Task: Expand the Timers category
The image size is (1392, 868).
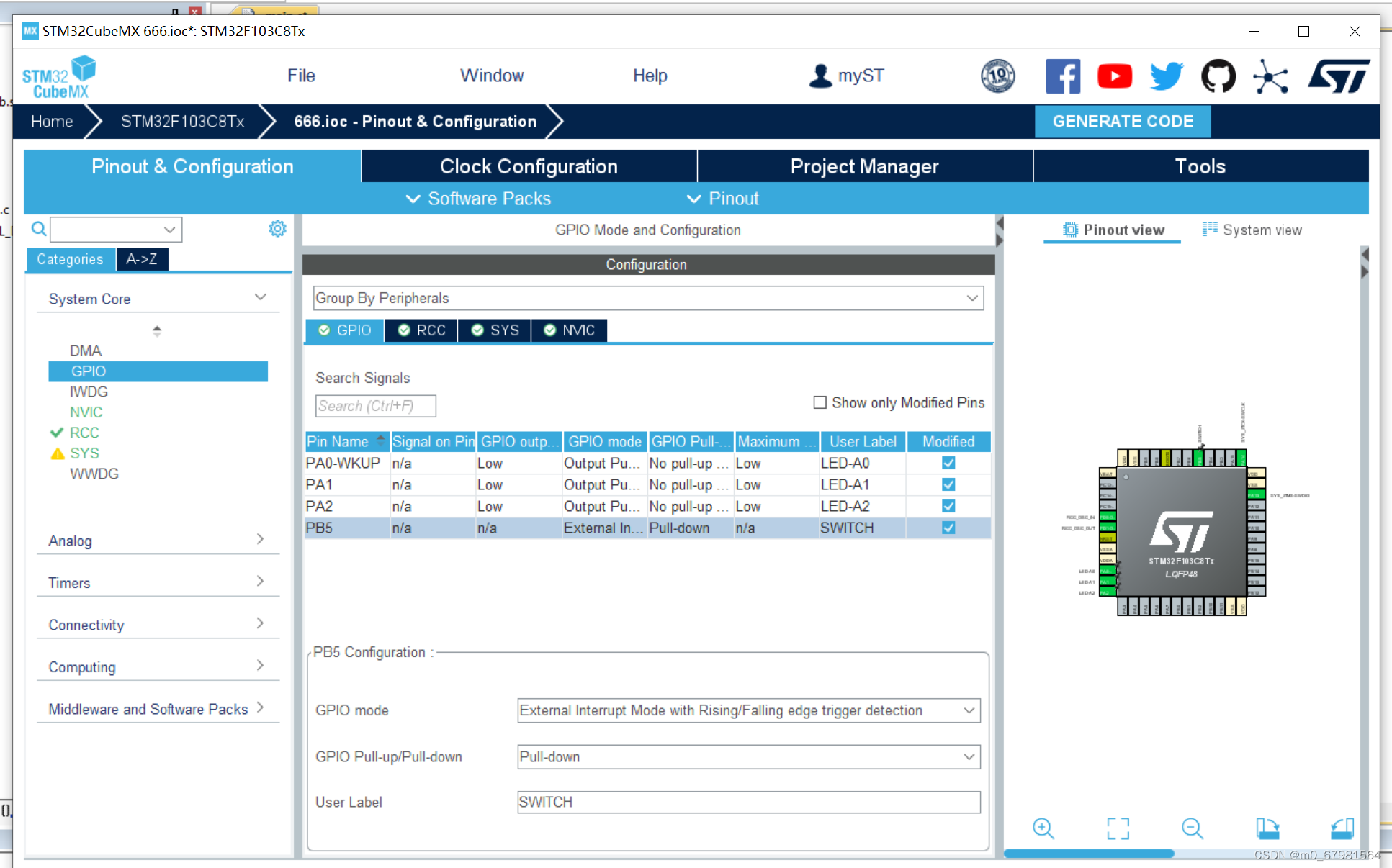Action: (261, 581)
